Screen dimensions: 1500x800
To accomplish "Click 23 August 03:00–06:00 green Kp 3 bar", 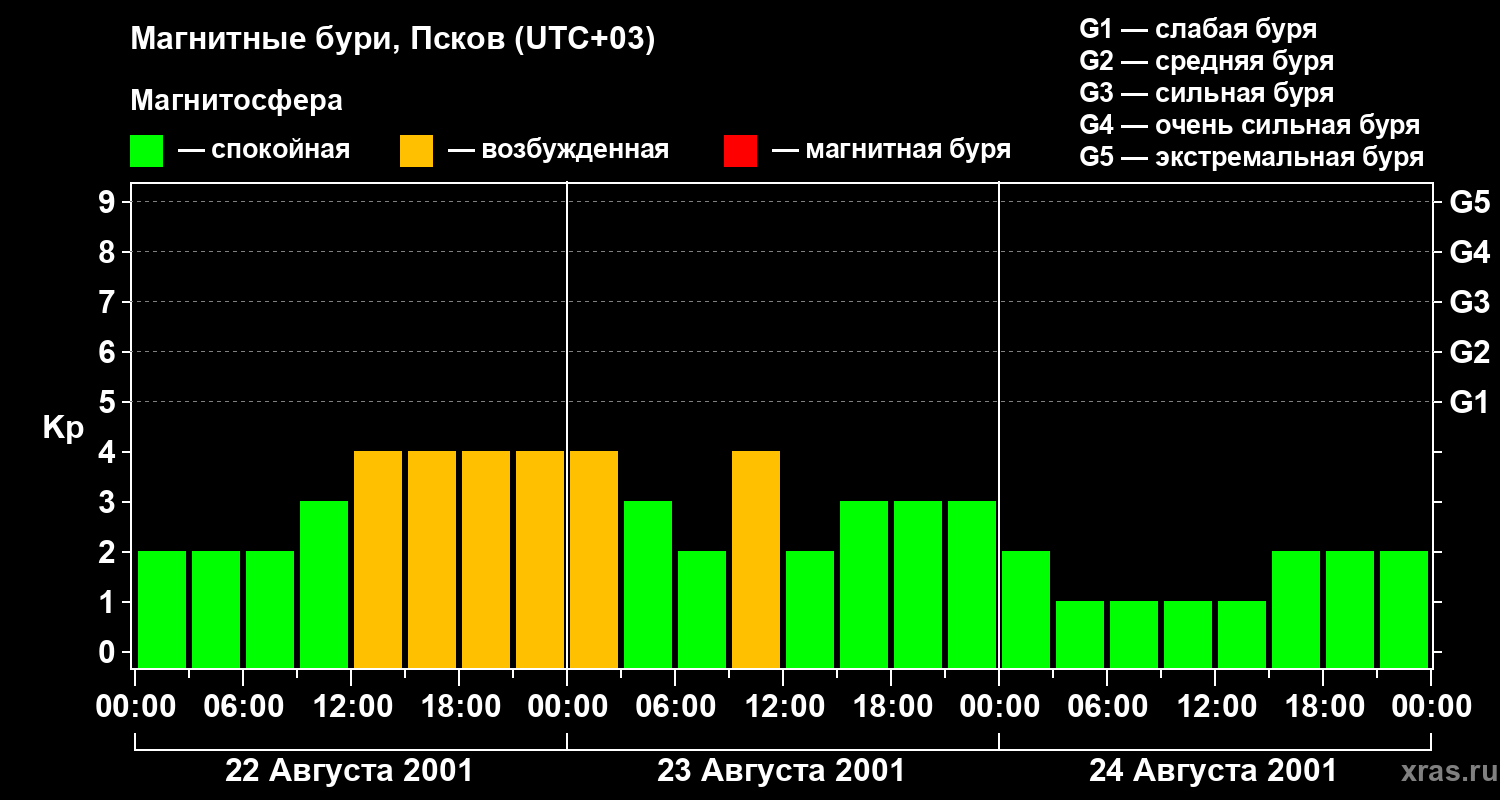I will coord(648,584).
